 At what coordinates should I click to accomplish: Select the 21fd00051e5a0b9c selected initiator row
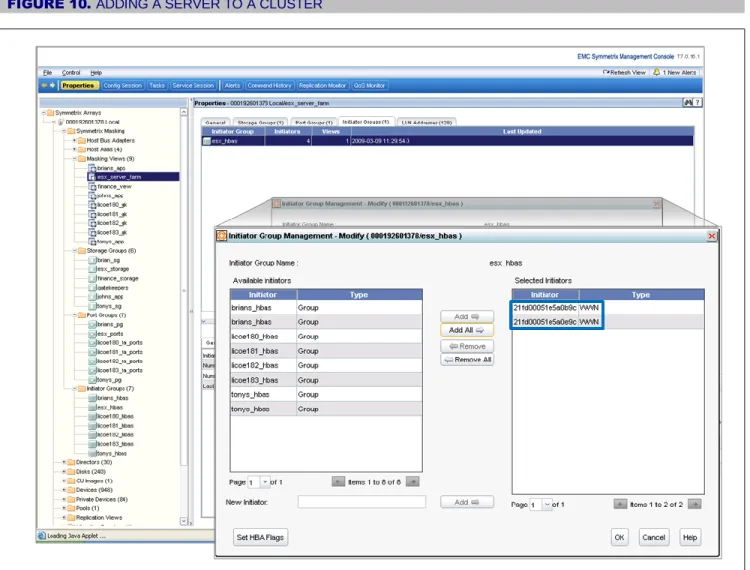point(608,308)
